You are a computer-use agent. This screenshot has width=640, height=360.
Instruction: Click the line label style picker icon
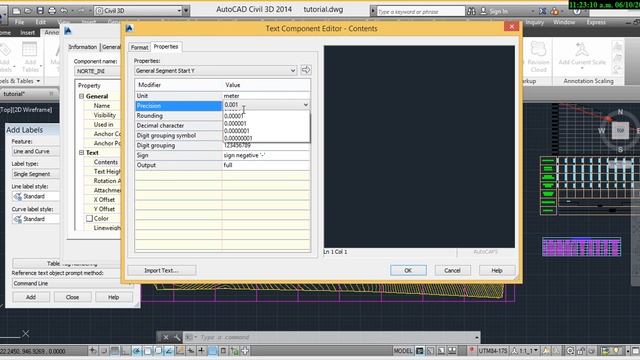point(18,196)
